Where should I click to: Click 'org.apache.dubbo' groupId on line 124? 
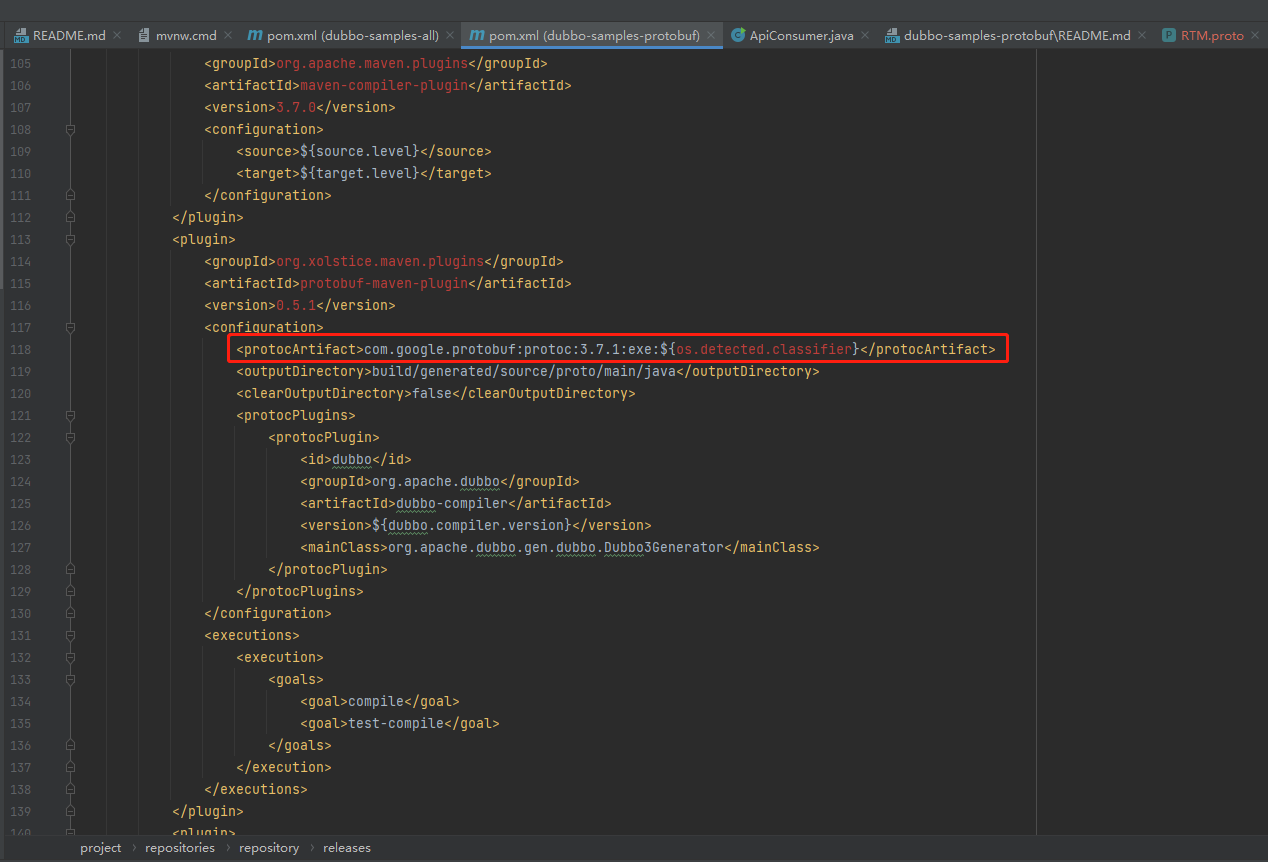[x=436, y=481]
